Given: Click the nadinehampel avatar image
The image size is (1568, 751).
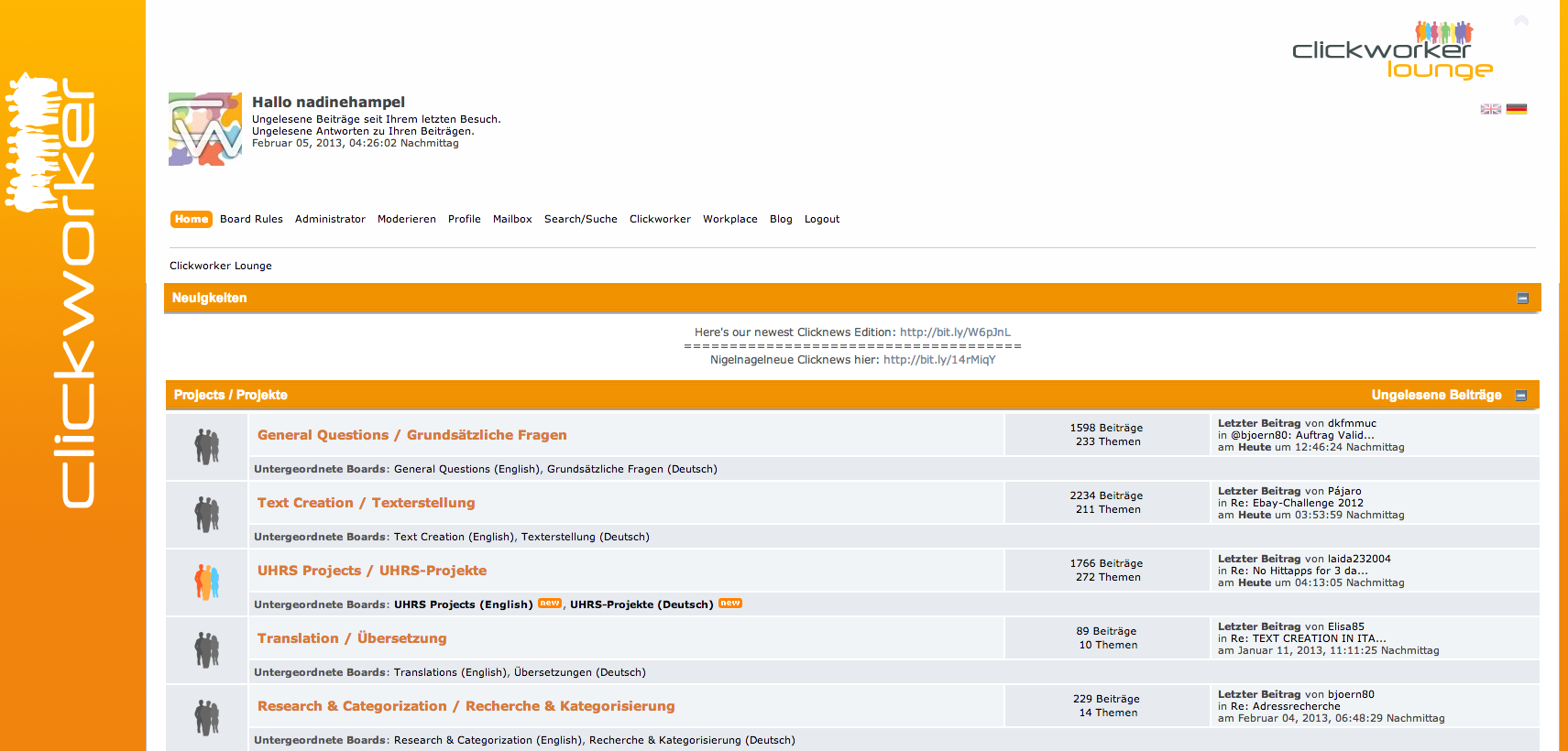Looking at the screenshot, I should 205,129.
